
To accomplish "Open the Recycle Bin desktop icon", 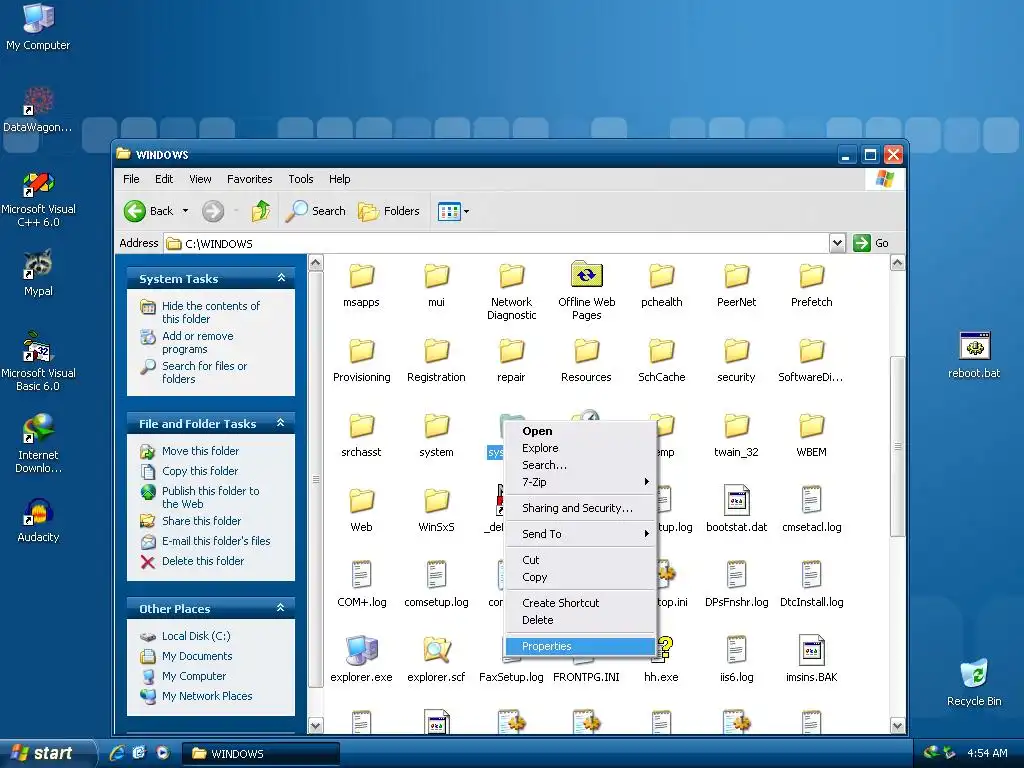I will tap(974, 682).
